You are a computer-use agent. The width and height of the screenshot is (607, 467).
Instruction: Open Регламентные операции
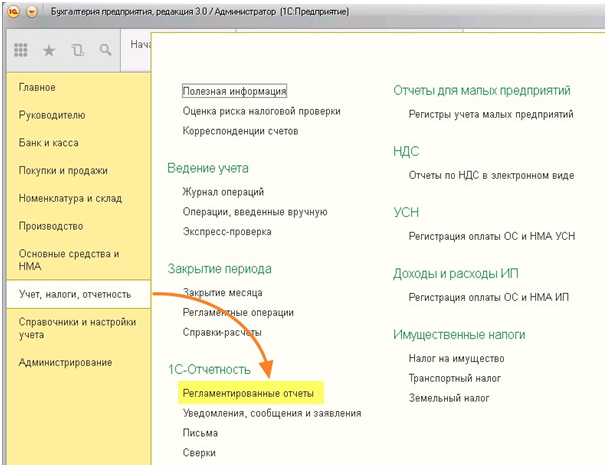click(238, 312)
